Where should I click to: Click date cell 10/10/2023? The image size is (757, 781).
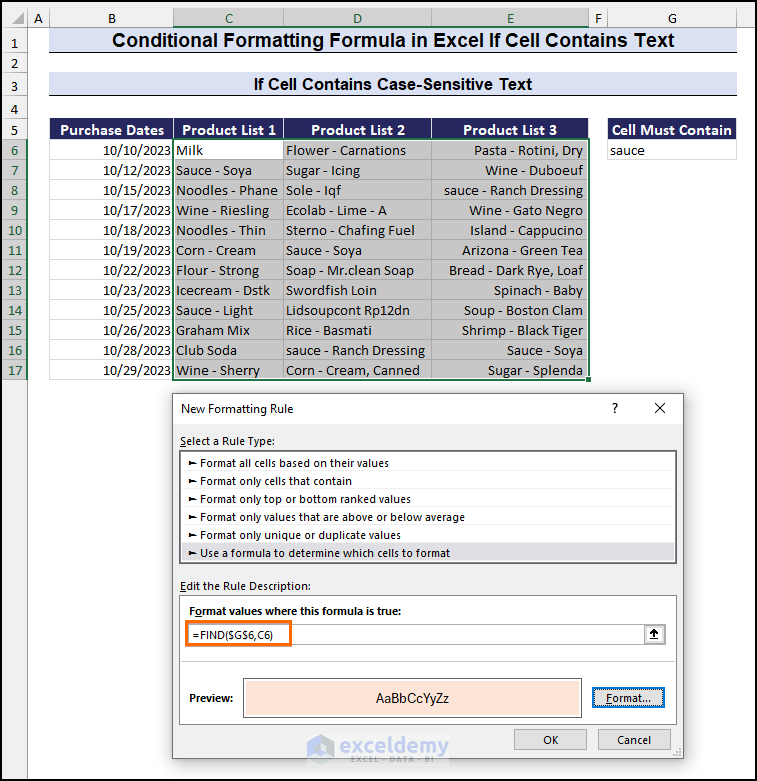[x=112, y=150]
